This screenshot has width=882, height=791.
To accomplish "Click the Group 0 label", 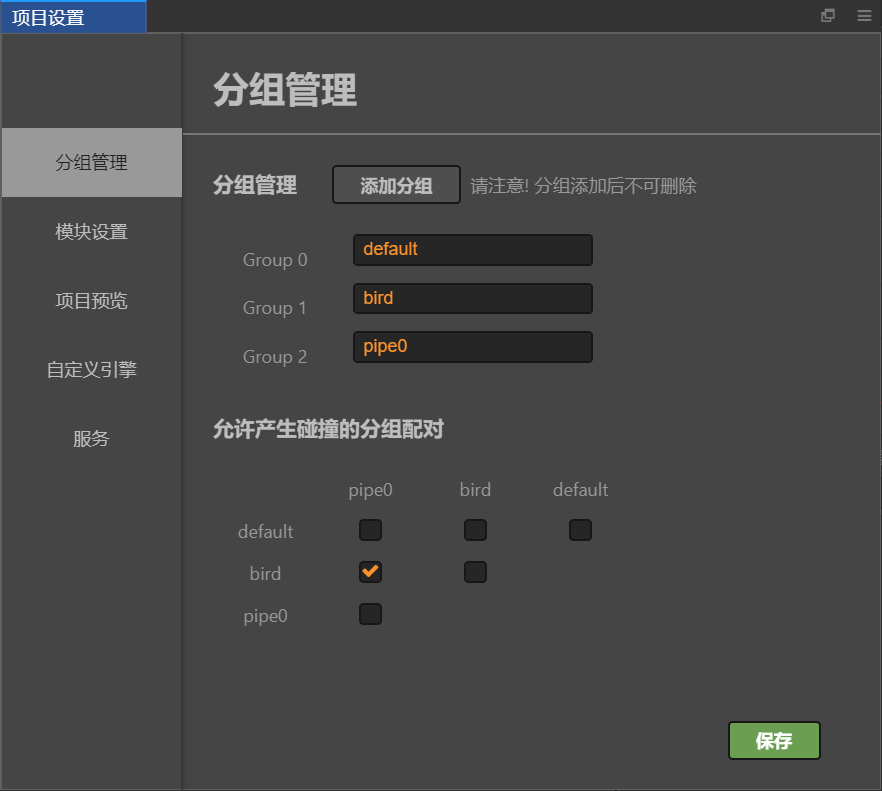I will coord(275,260).
